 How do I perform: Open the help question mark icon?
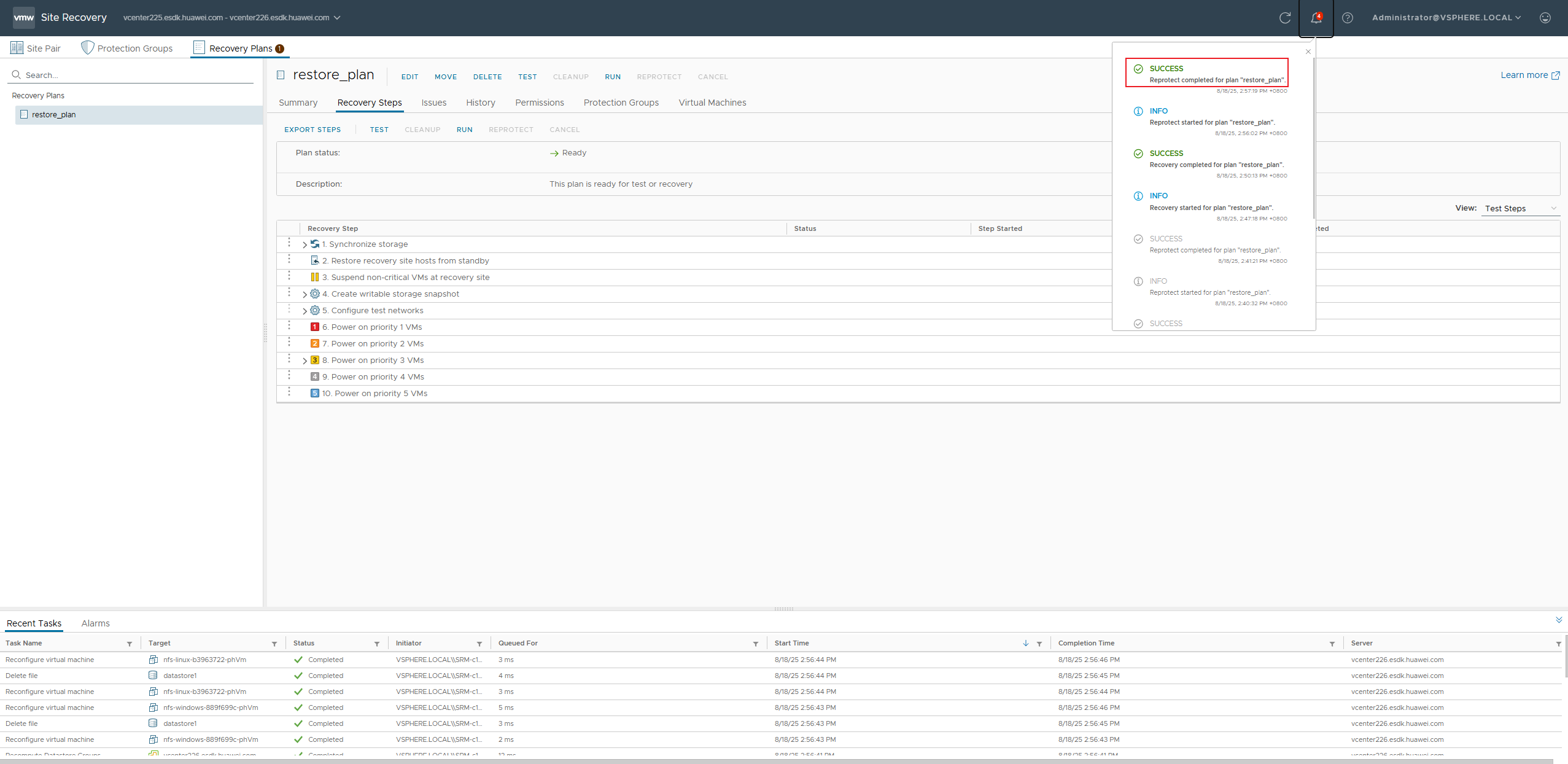pyautogui.click(x=1348, y=18)
